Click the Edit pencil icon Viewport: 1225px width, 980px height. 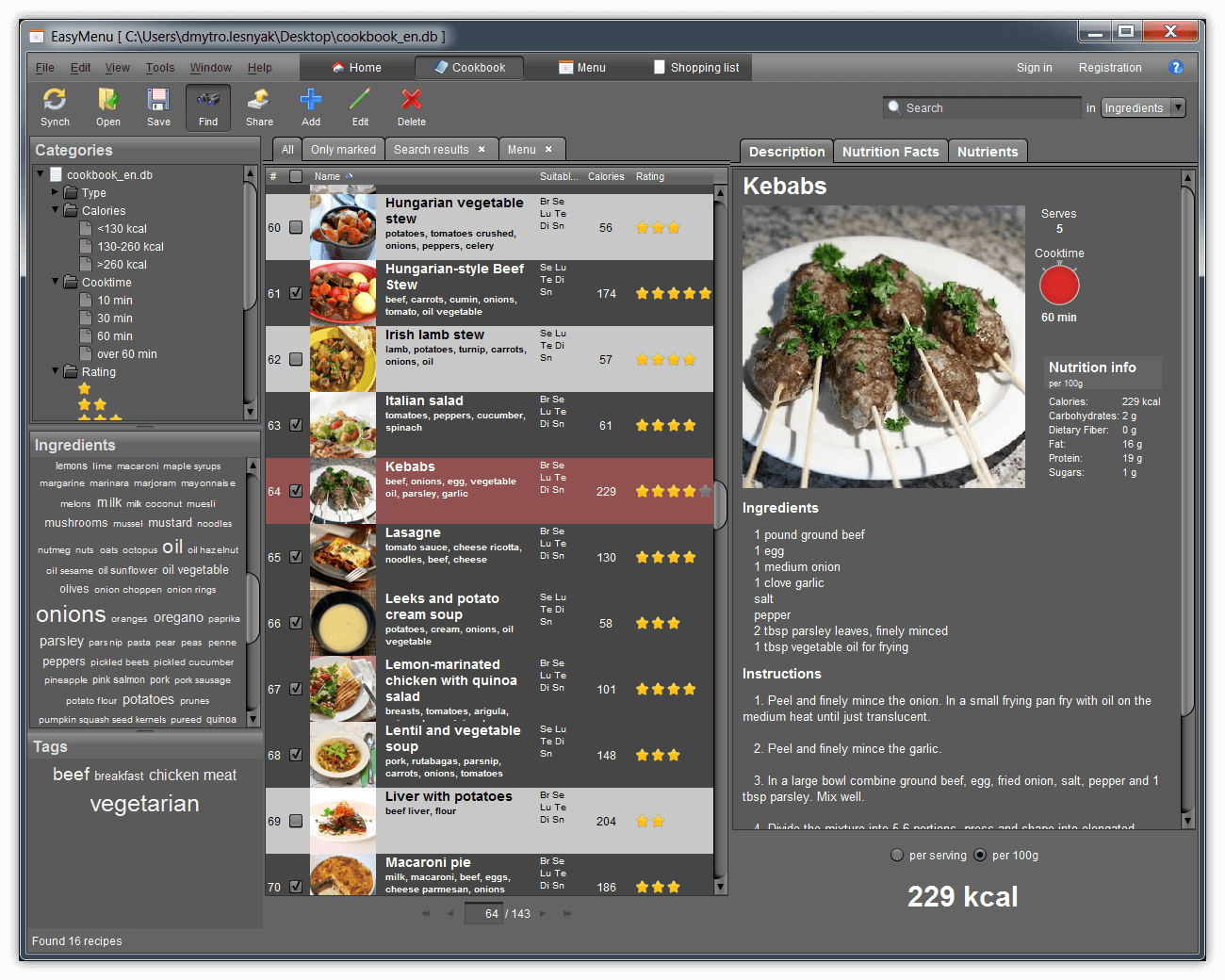(360, 99)
